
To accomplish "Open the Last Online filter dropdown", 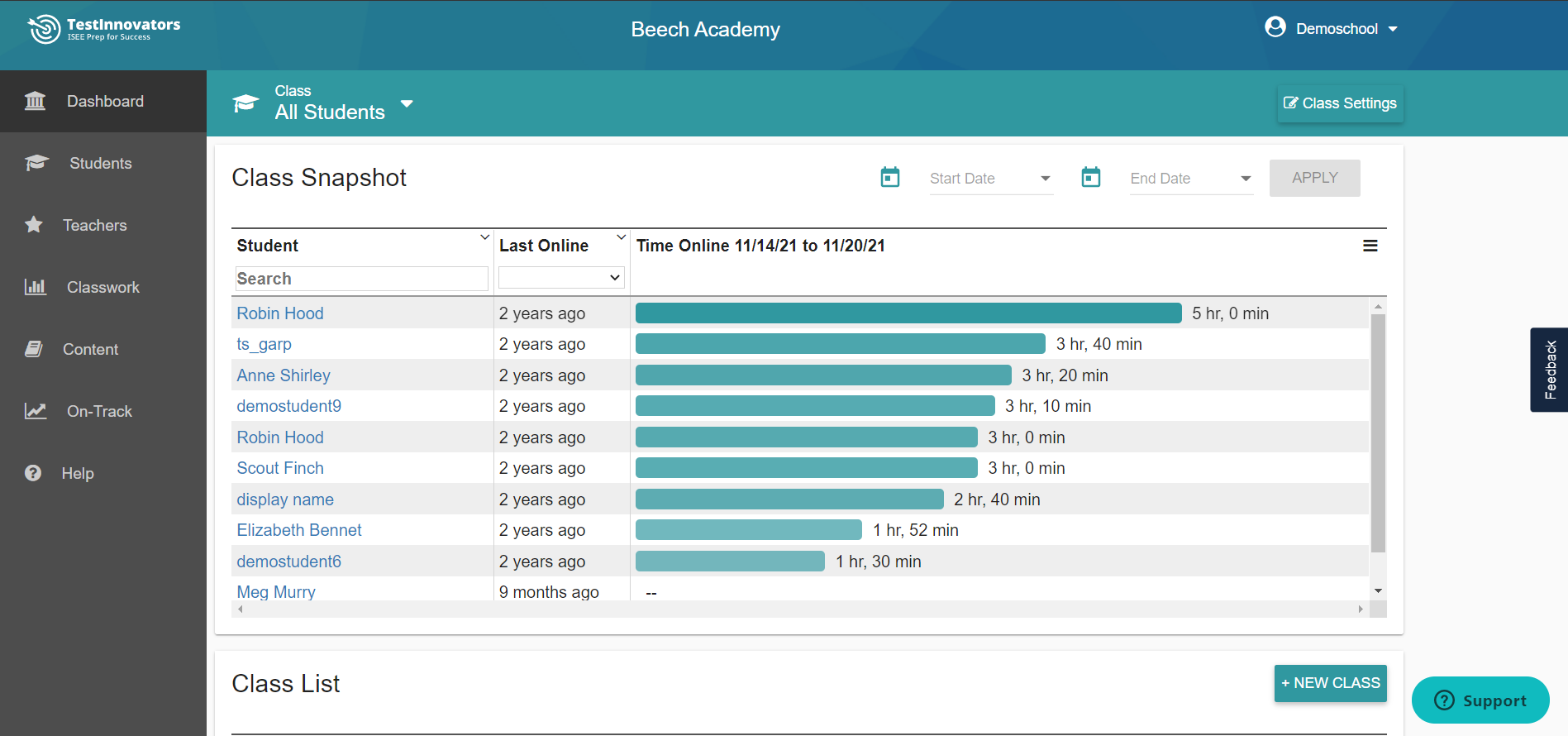I will [x=561, y=278].
